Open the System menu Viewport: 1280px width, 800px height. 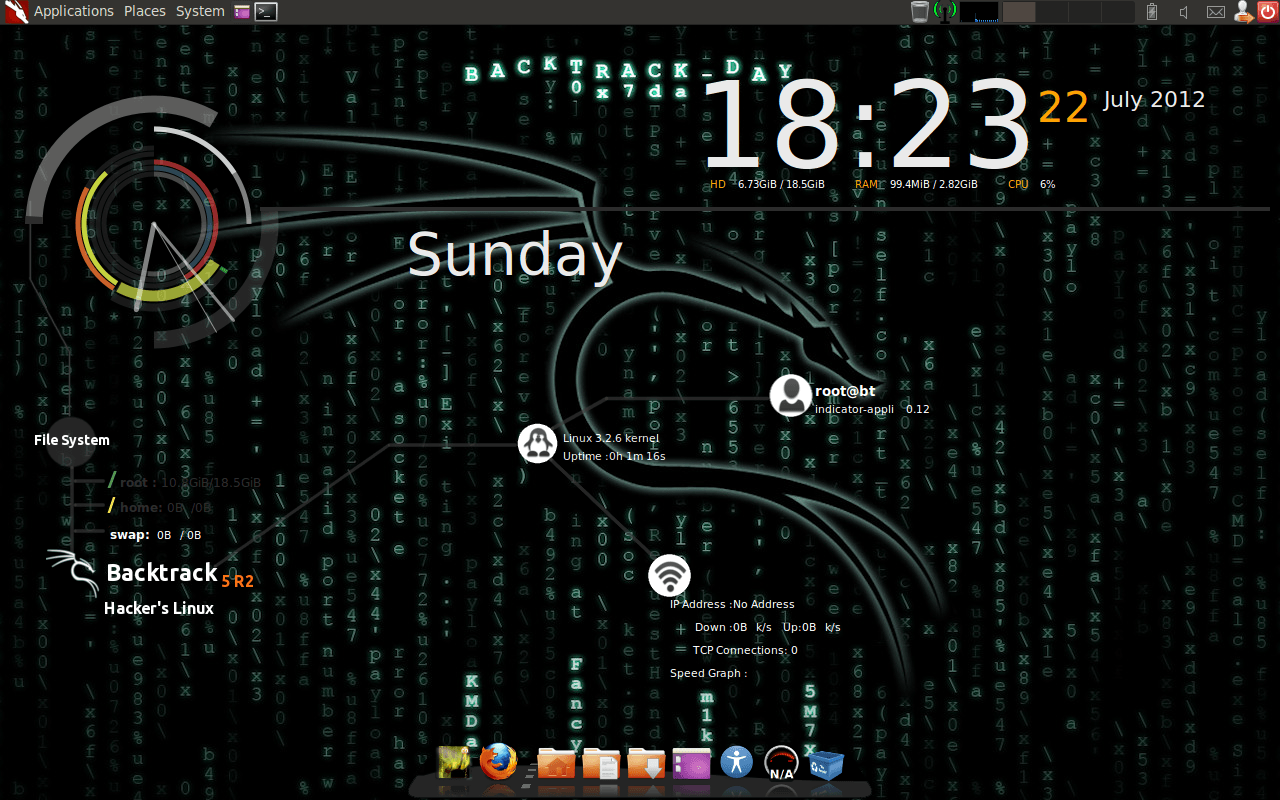pos(199,11)
